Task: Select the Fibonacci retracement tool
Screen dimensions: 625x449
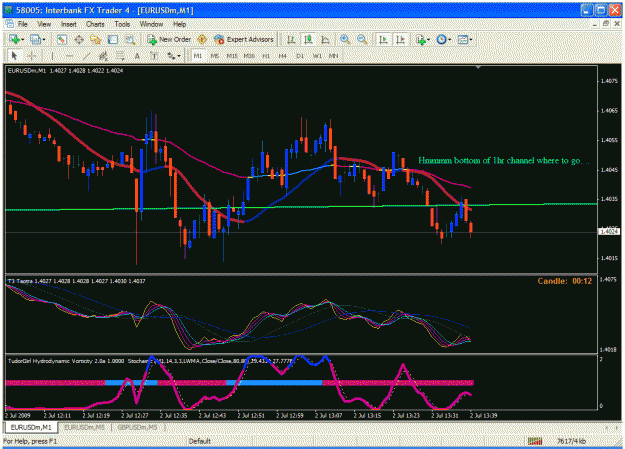Action: click(120, 56)
